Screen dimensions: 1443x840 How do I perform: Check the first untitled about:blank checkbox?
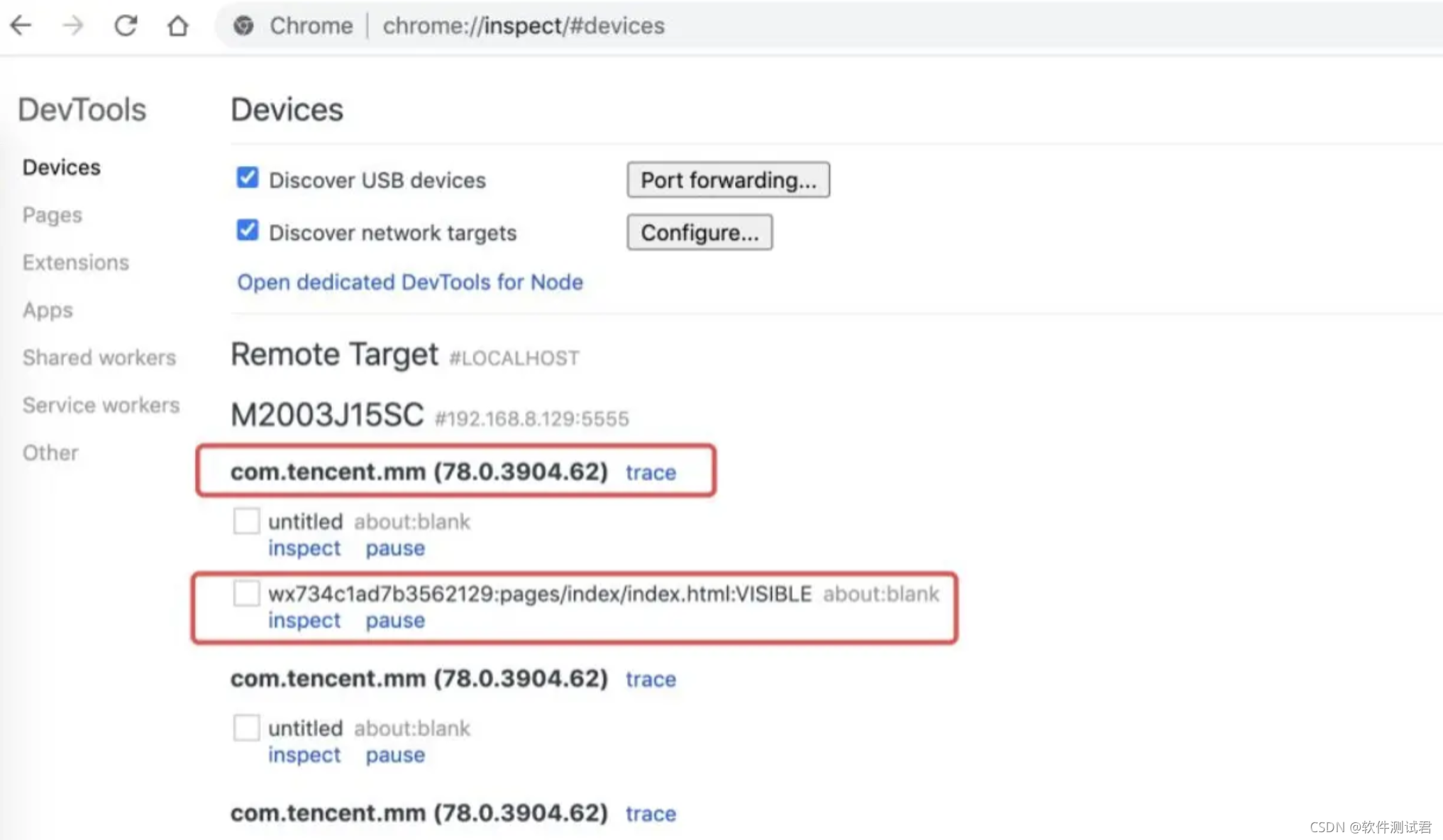coord(246,521)
